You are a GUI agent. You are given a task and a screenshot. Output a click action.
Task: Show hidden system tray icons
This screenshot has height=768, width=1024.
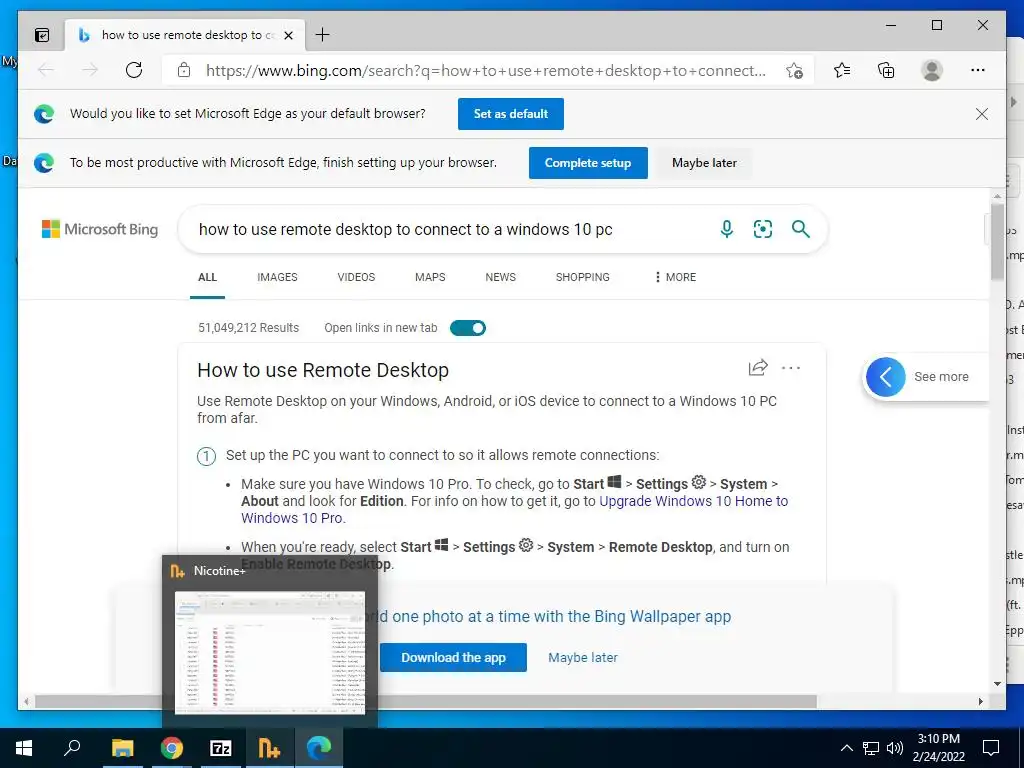tap(846, 748)
